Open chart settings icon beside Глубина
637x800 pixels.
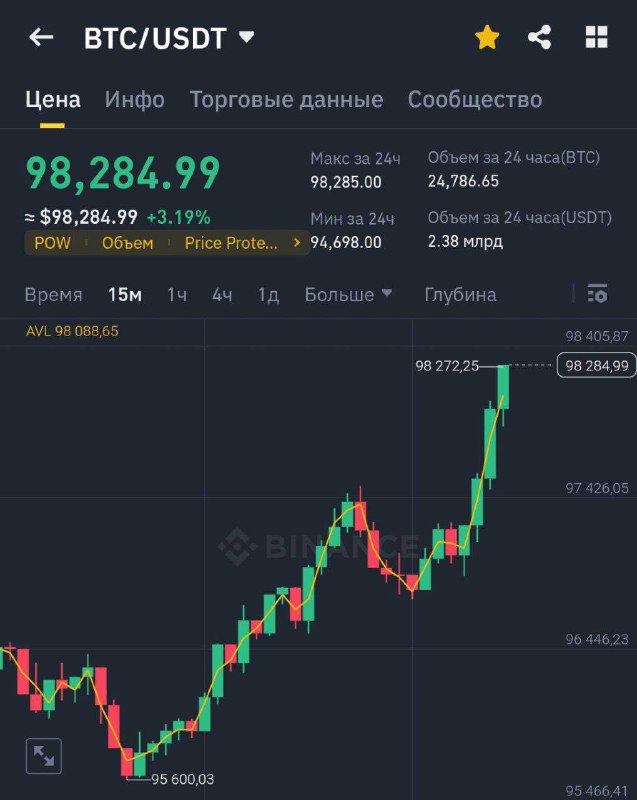pos(597,293)
